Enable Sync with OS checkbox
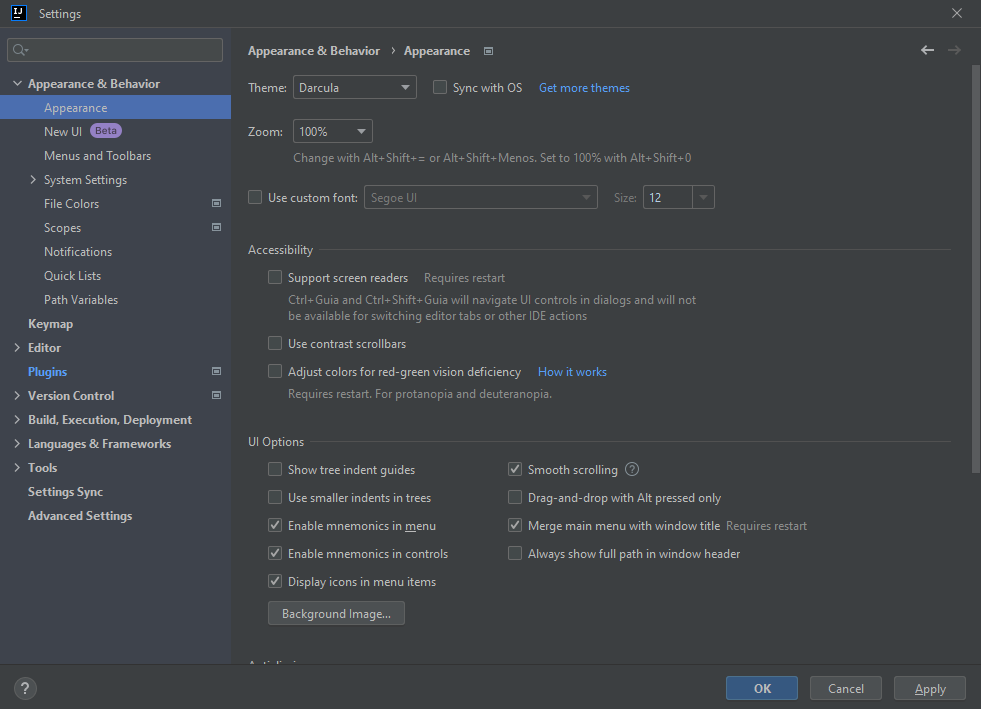 point(440,88)
